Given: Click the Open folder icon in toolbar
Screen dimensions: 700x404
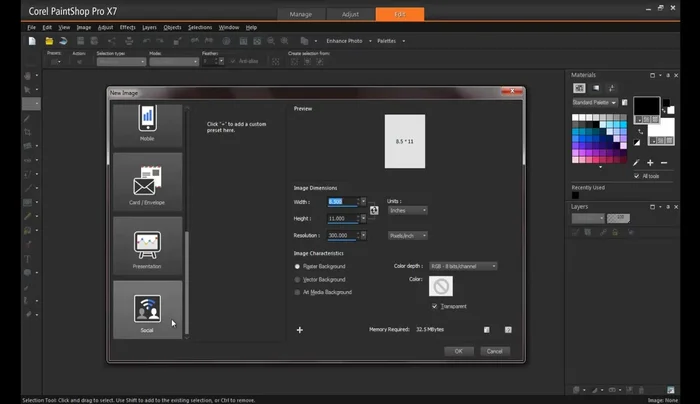Looking at the screenshot, I should point(49,41).
